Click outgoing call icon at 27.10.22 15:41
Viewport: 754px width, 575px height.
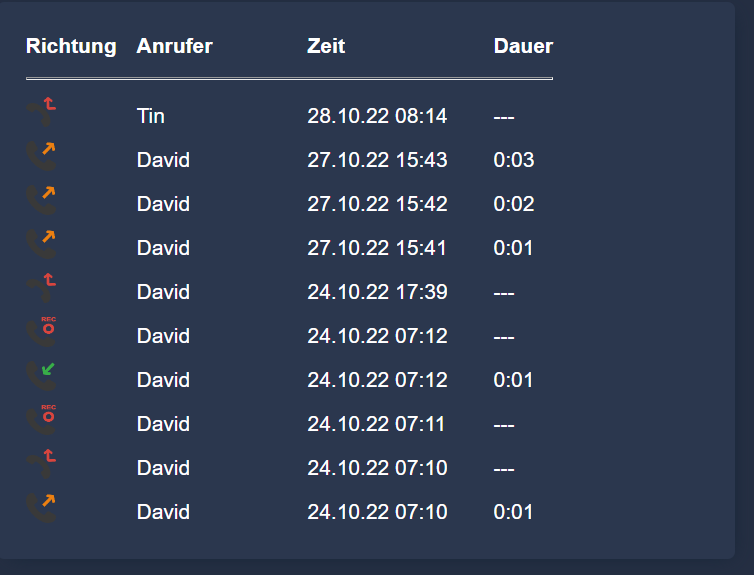(41, 245)
